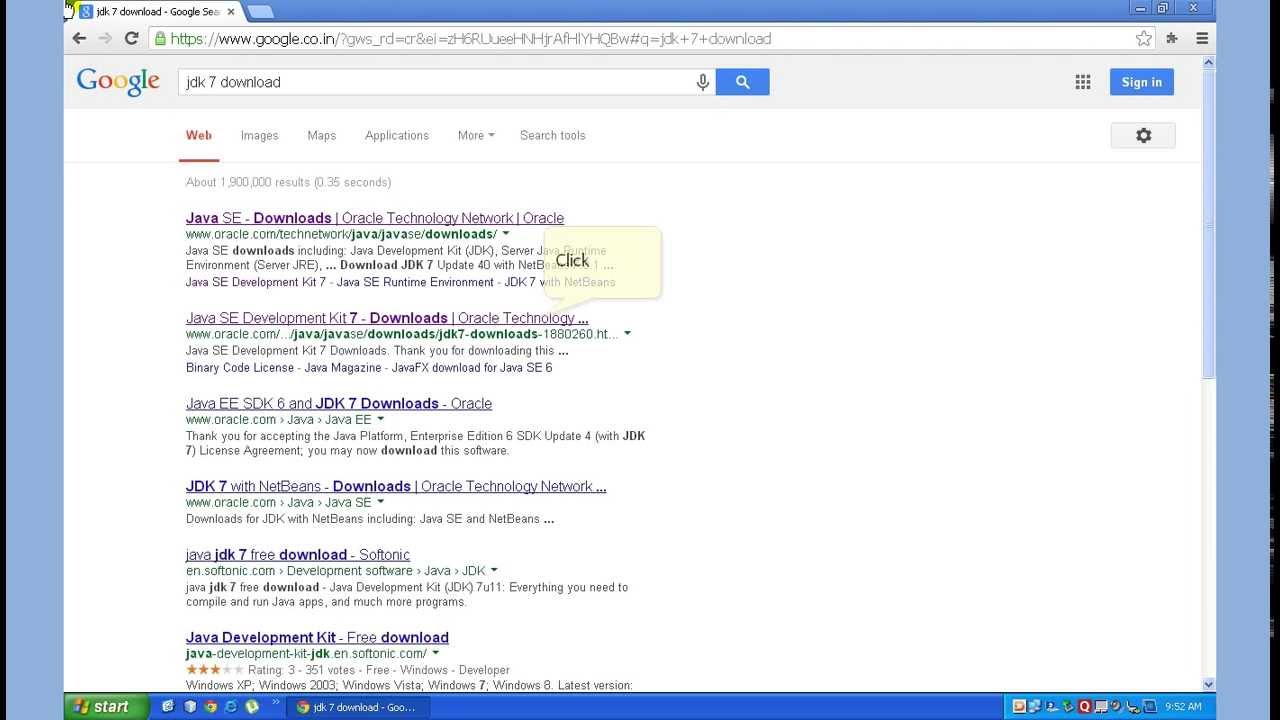Switch to Applications results
This screenshot has width=1280, height=720.
(x=397, y=135)
